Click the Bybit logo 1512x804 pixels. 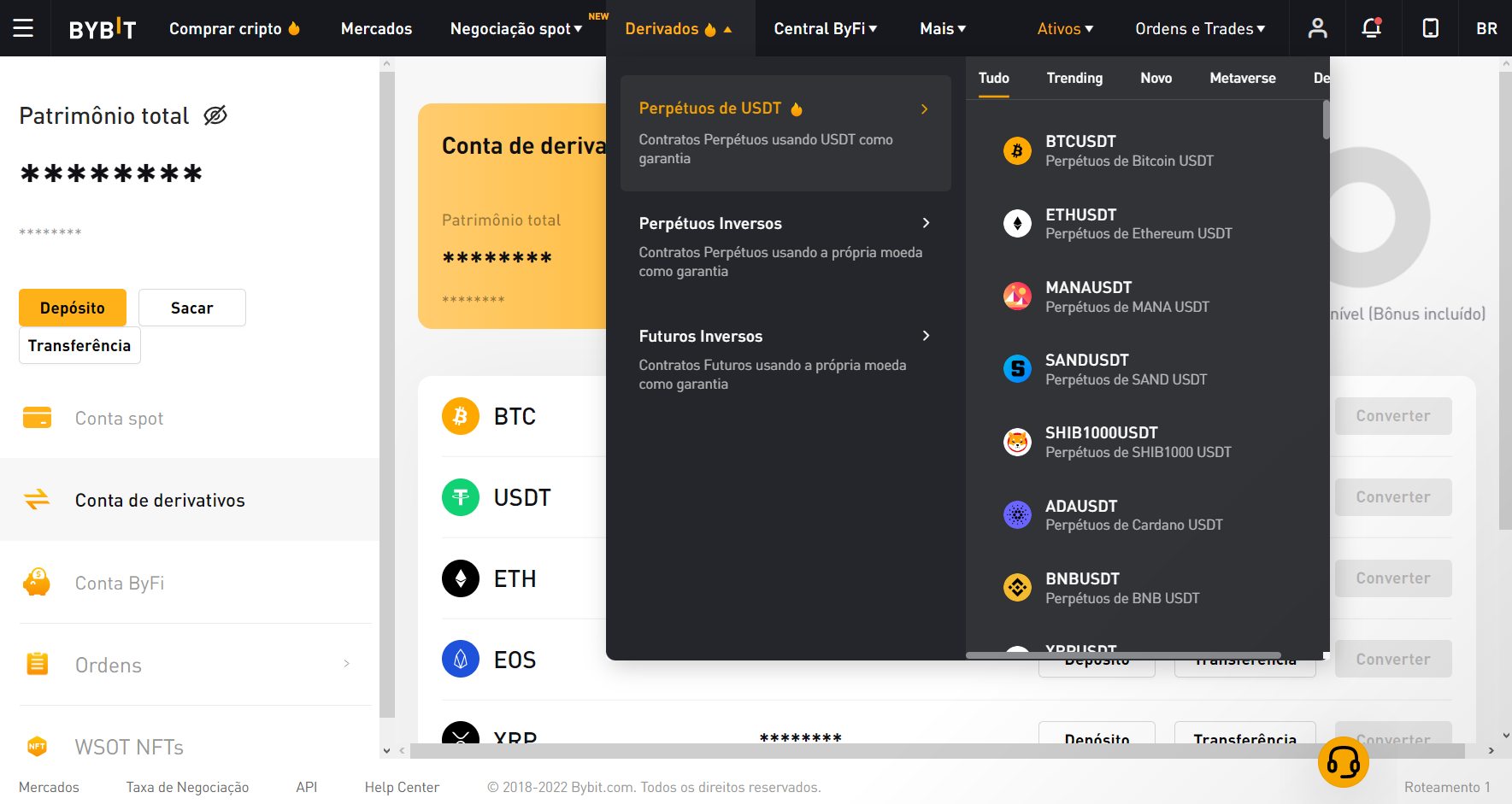coord(102,29)
